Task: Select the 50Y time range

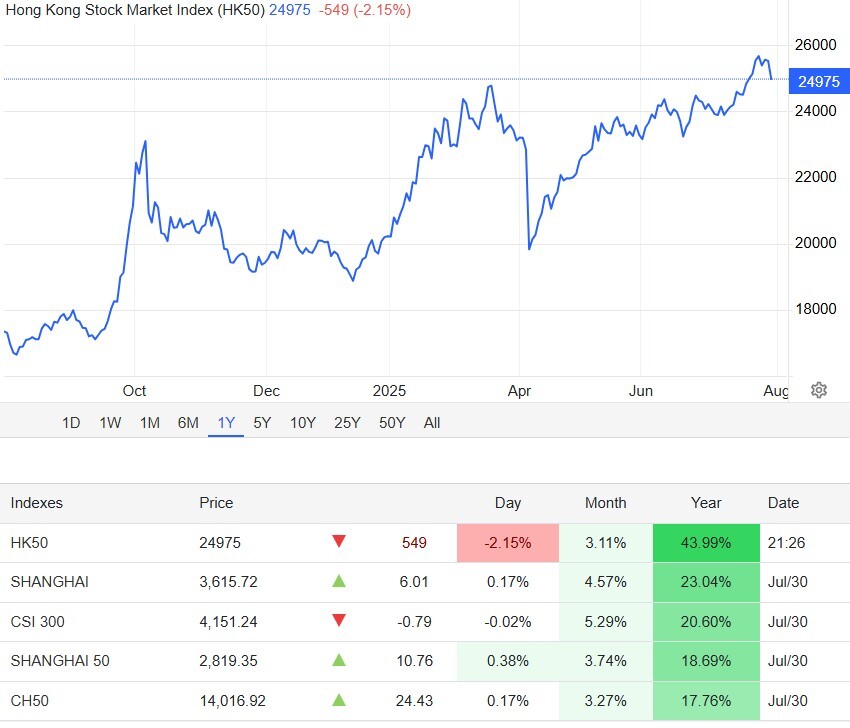Action: pos(392,423)
